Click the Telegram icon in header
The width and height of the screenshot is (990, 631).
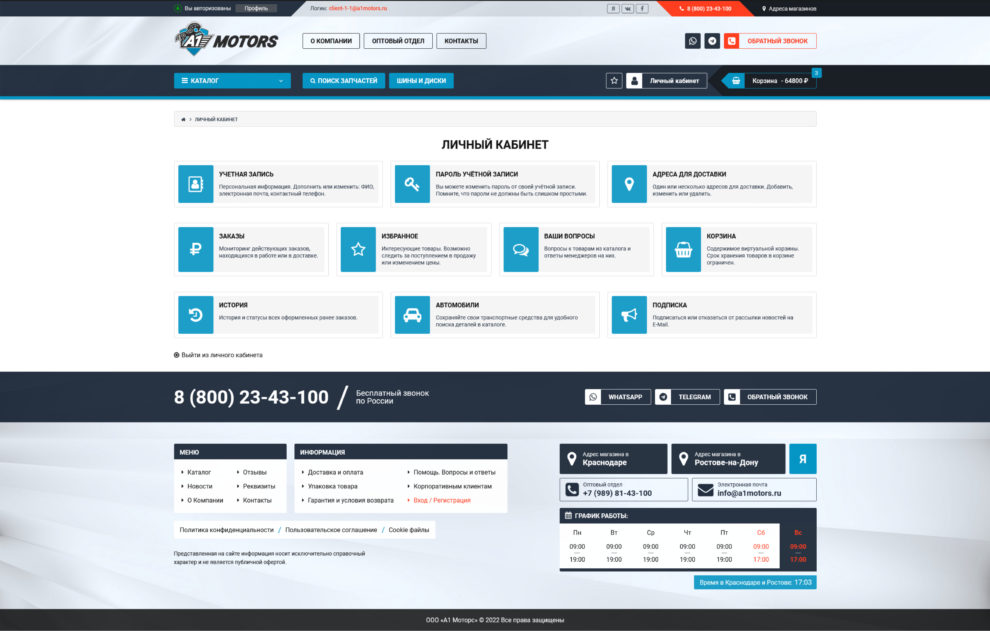712,41
